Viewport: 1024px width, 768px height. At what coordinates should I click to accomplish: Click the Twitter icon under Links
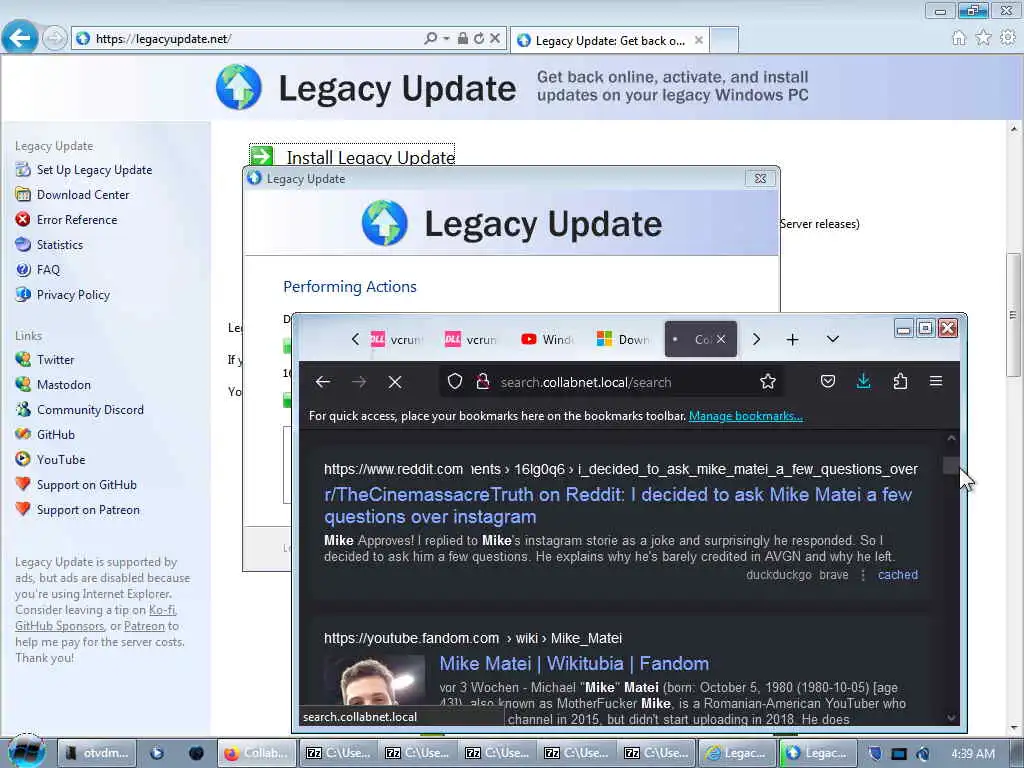pyautogui.click(x=23, y=359)
